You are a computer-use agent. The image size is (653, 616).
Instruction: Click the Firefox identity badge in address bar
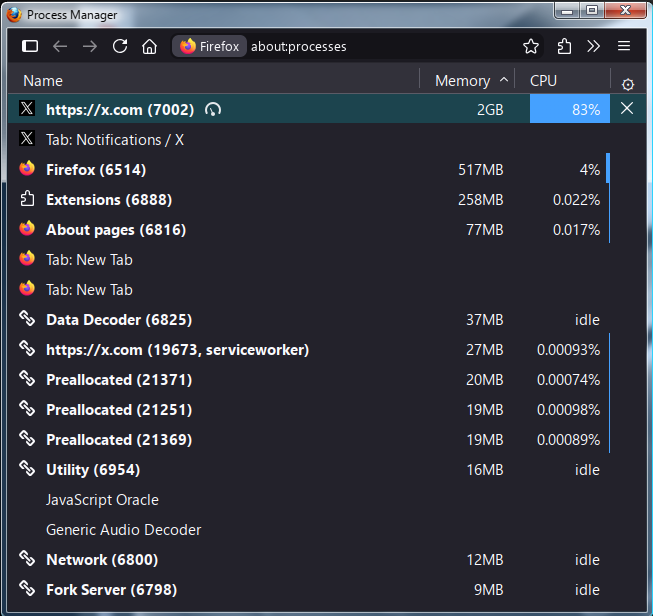click(x=209, y=46)
